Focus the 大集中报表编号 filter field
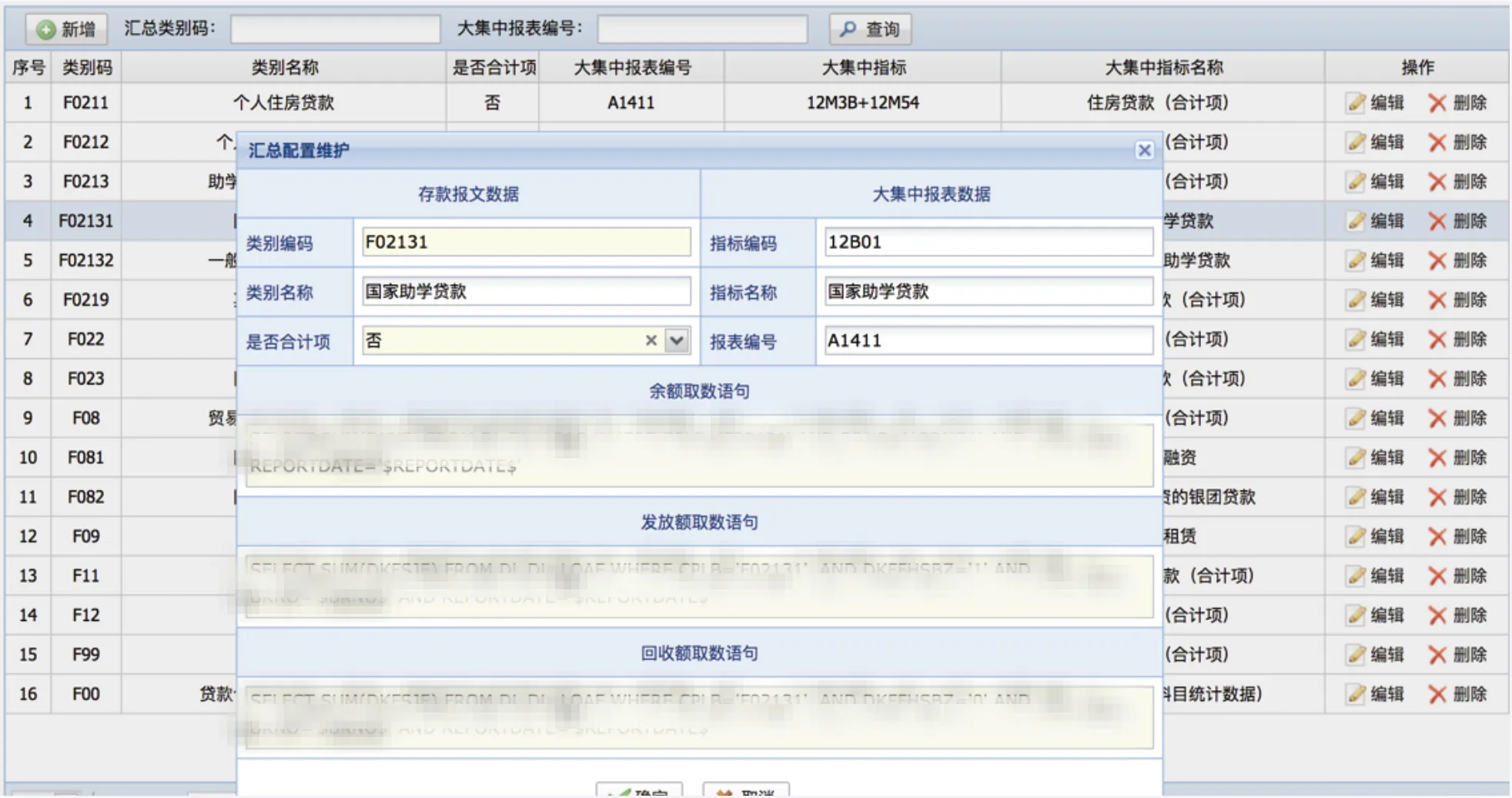 point(702,29)
